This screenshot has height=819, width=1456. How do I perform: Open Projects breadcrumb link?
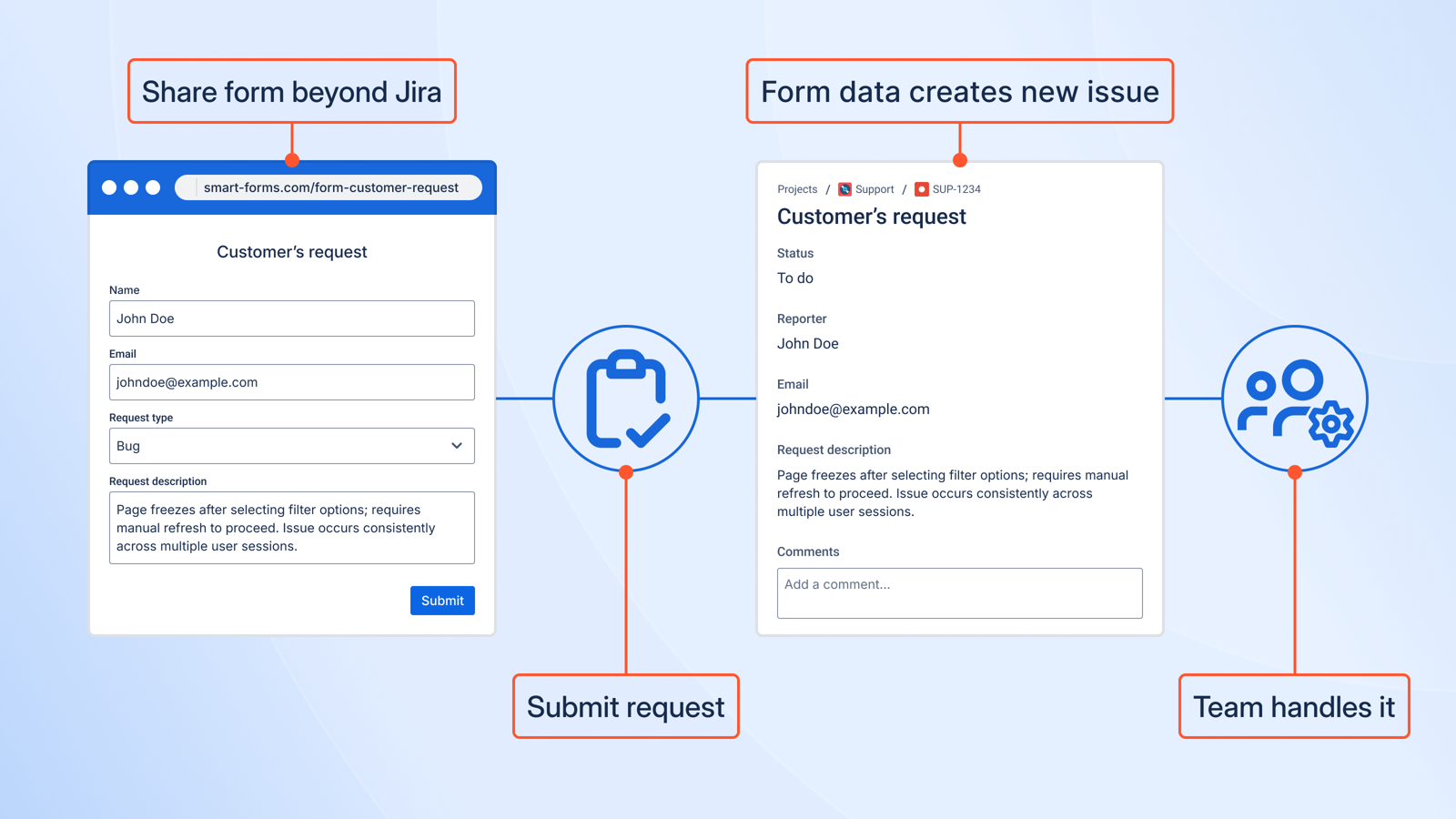pos(797,189)
